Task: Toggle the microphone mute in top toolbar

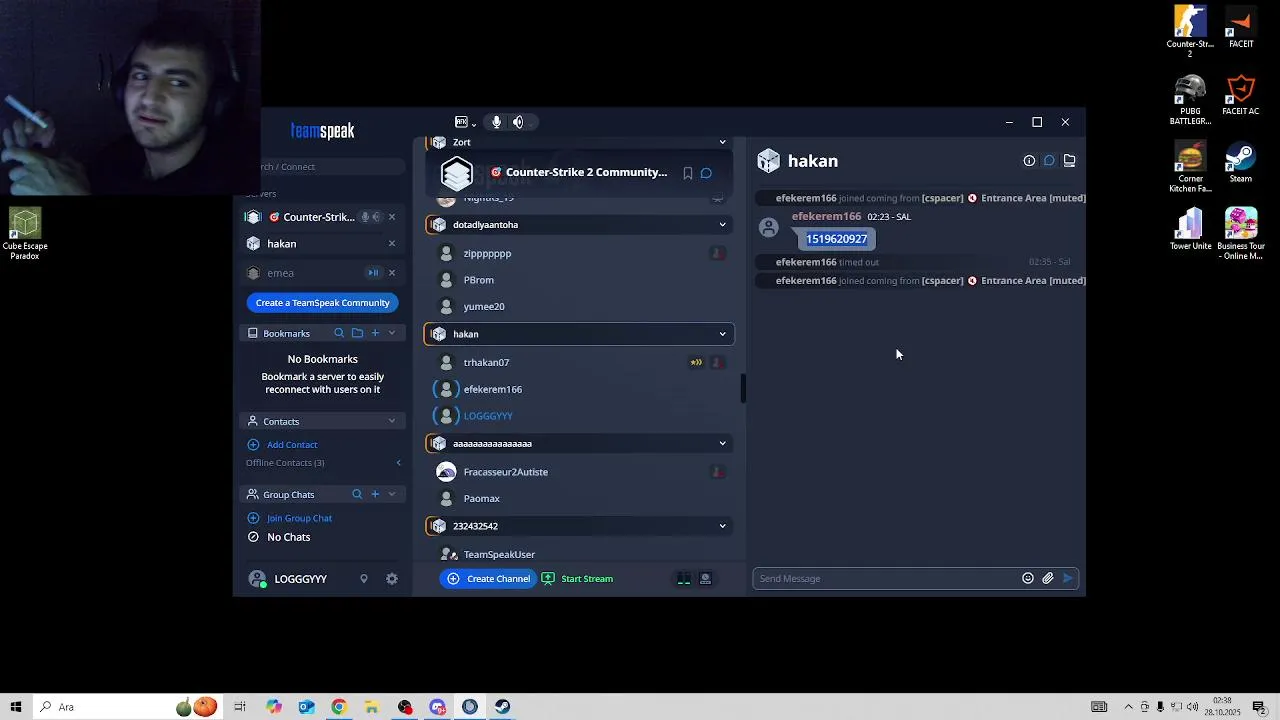Action: tap(496, 122)
